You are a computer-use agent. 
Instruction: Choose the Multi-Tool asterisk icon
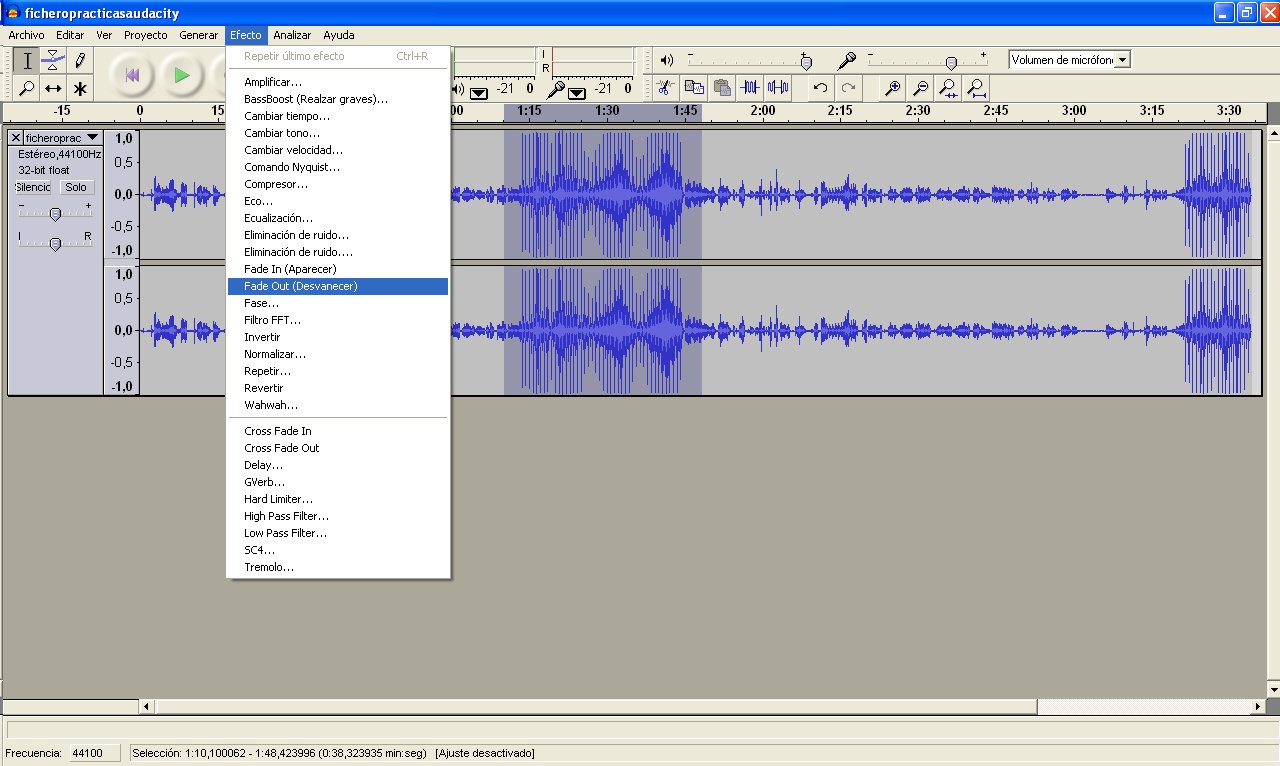point(80,88)
